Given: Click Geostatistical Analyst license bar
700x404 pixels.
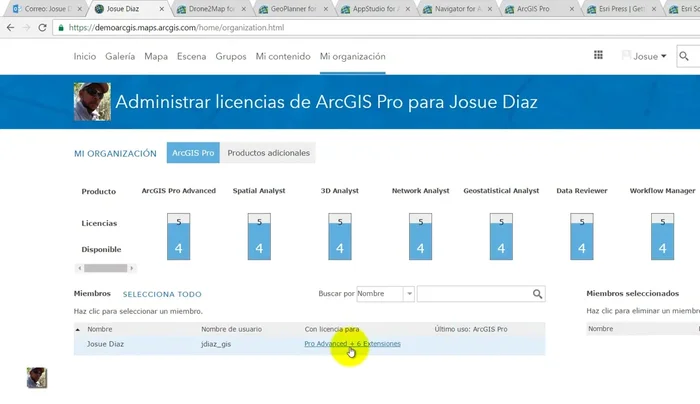Looking at the screenshot, I should 501,237.
